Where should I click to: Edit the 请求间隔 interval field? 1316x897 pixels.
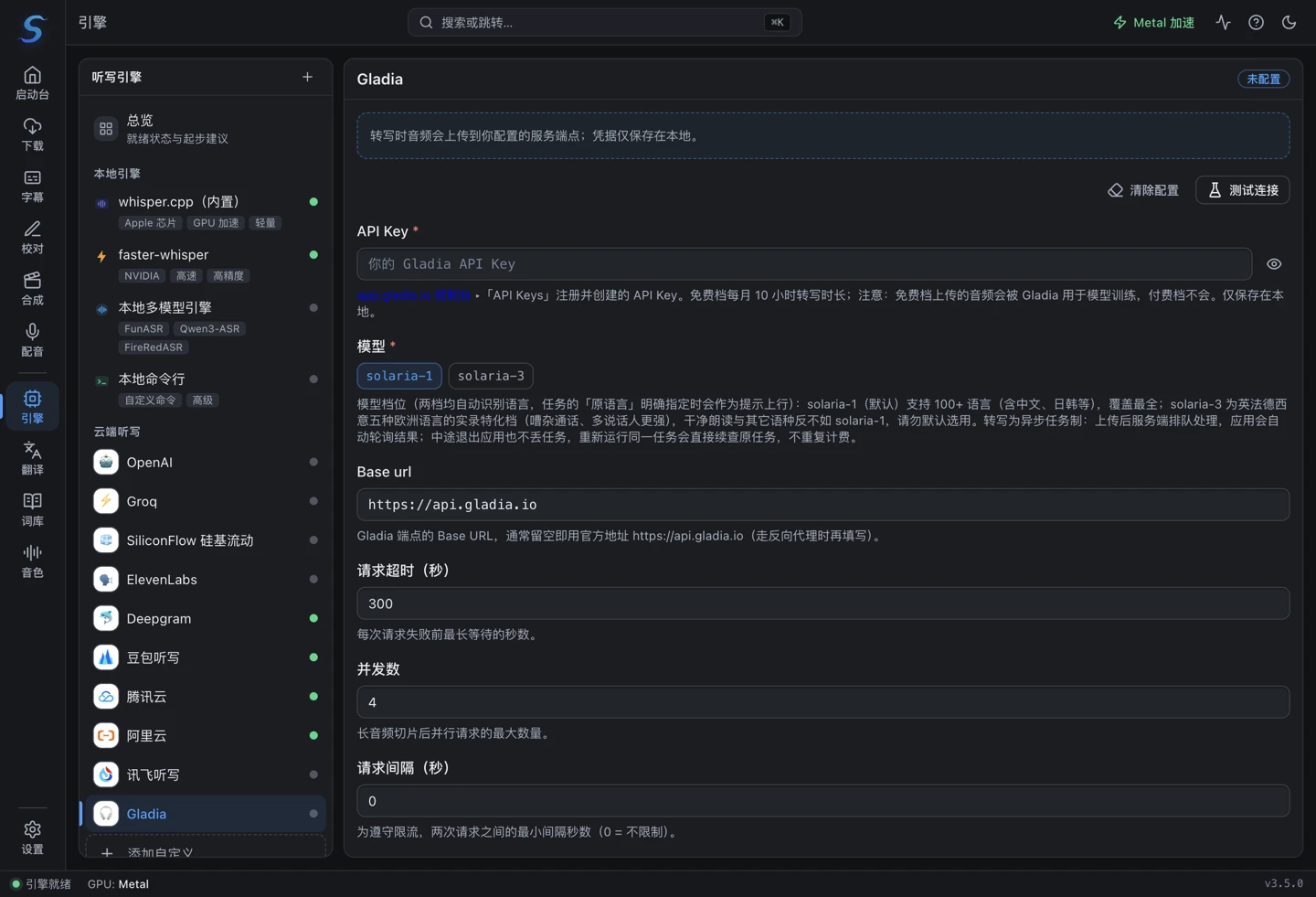point(822,801)
